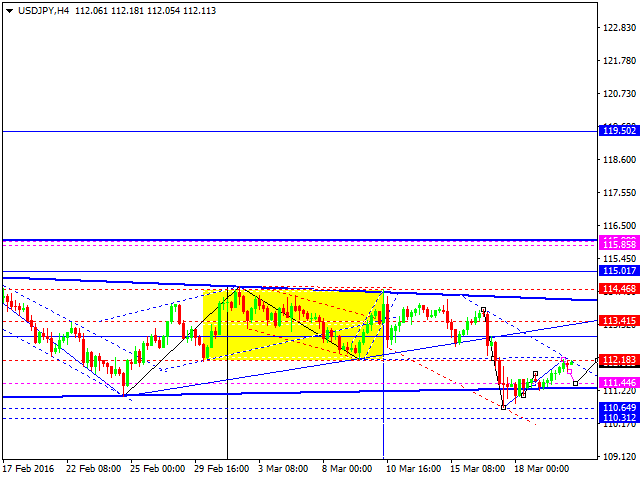Click the 115.017 price level label
The width and height of the screenshot is (640, 480).
click(619, 271)
